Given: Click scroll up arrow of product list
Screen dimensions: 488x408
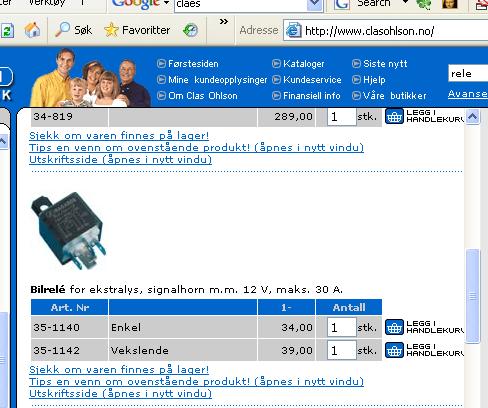Looking at the screenshot, I should pos(472,117).
